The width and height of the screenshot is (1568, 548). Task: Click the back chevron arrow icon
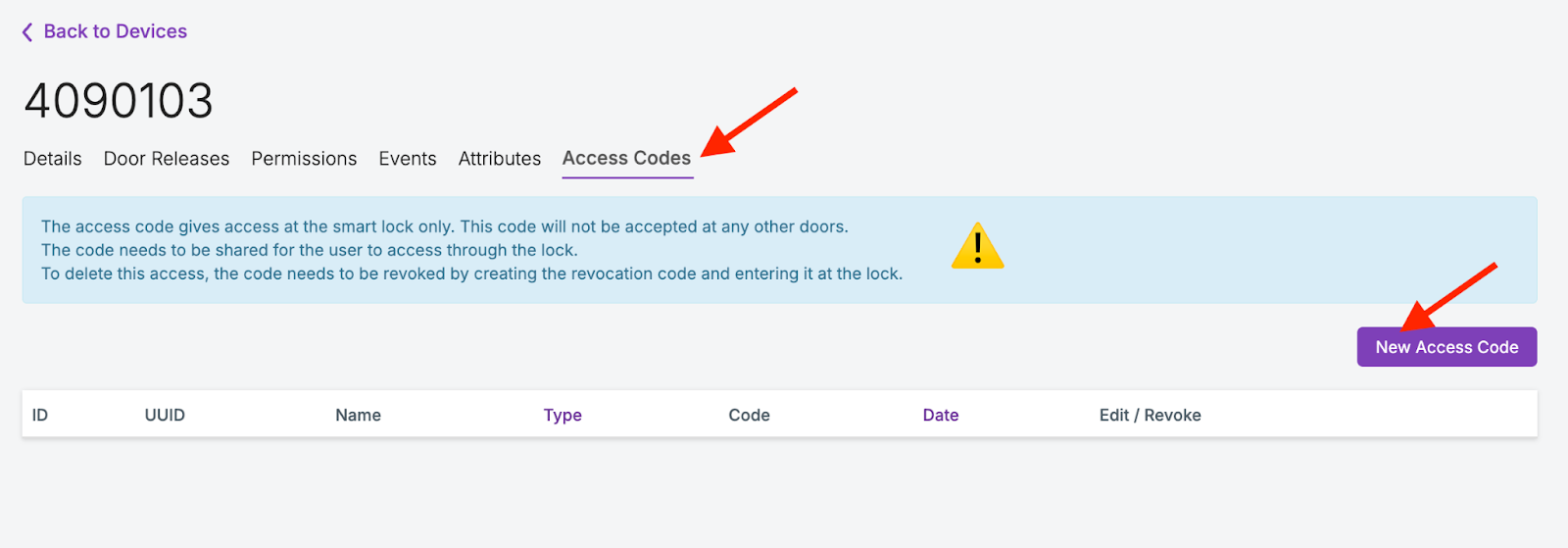27,32
